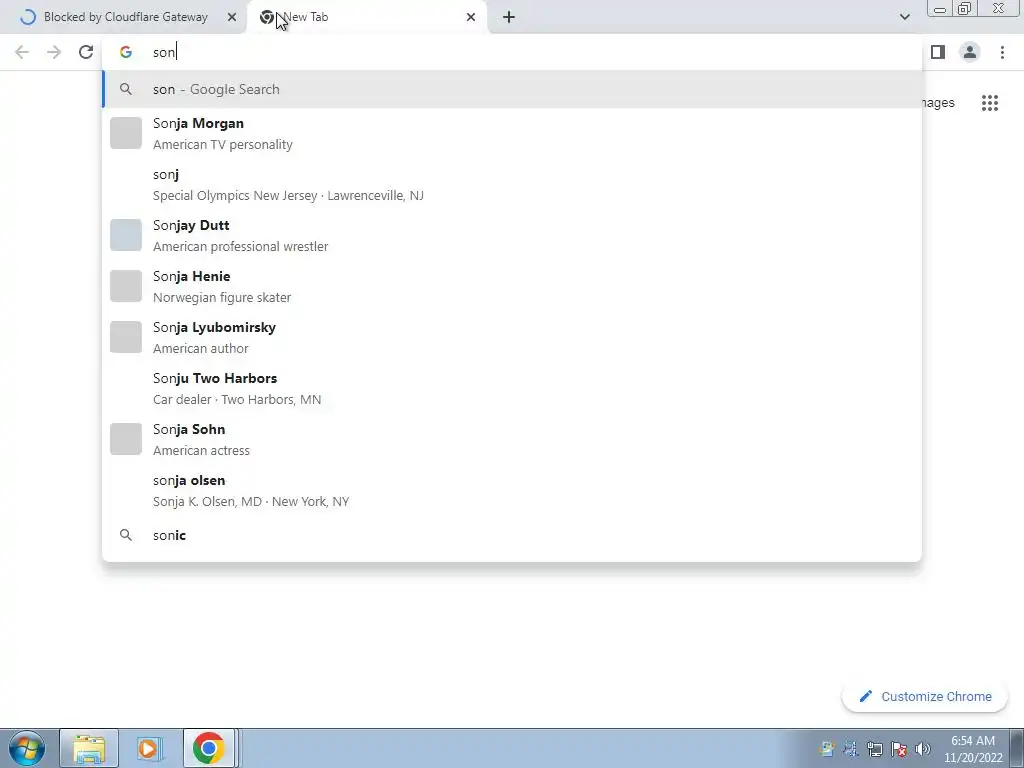Pick the 'sonja olsen' suggestion

512,490
